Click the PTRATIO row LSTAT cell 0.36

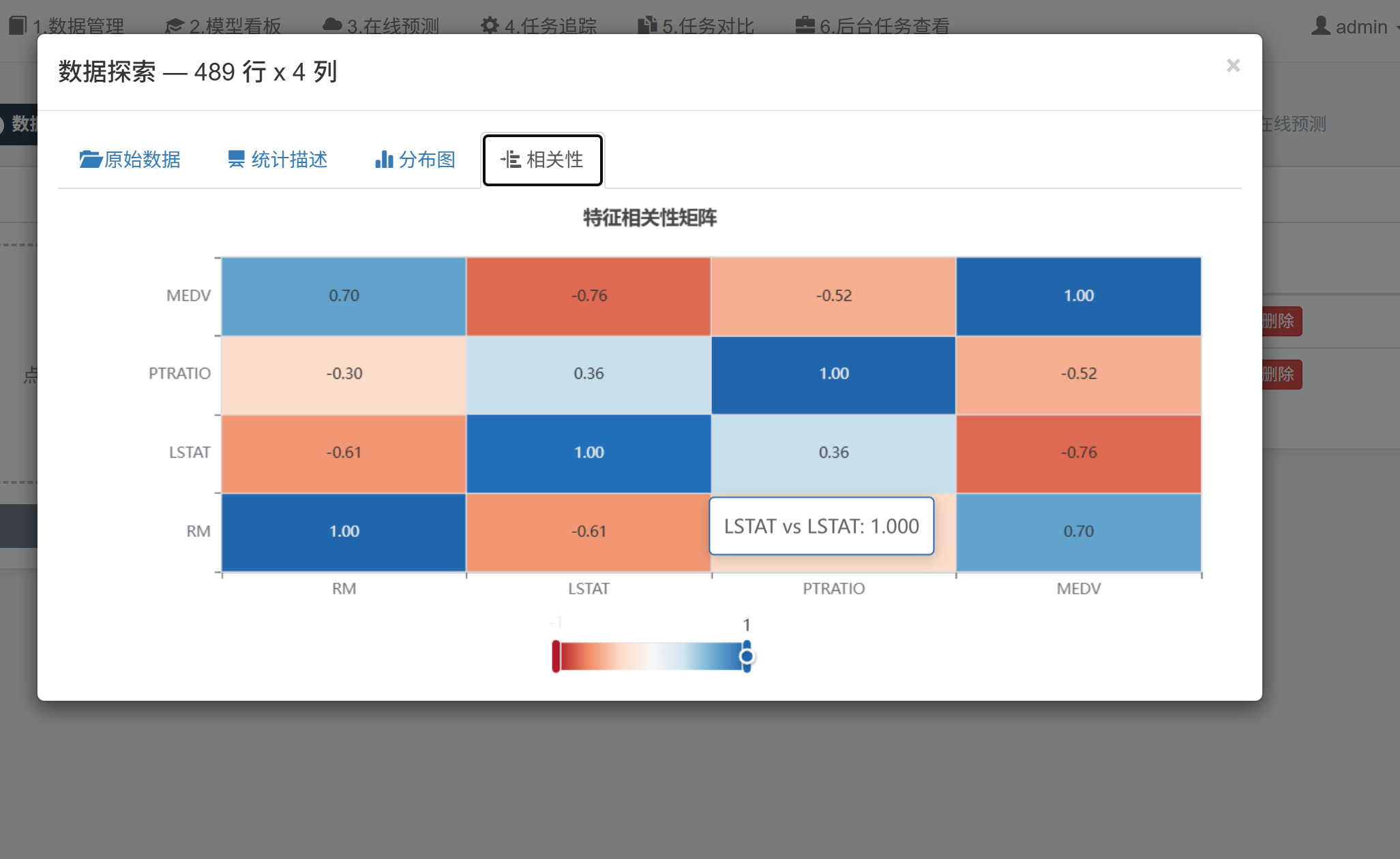(589, 375)
